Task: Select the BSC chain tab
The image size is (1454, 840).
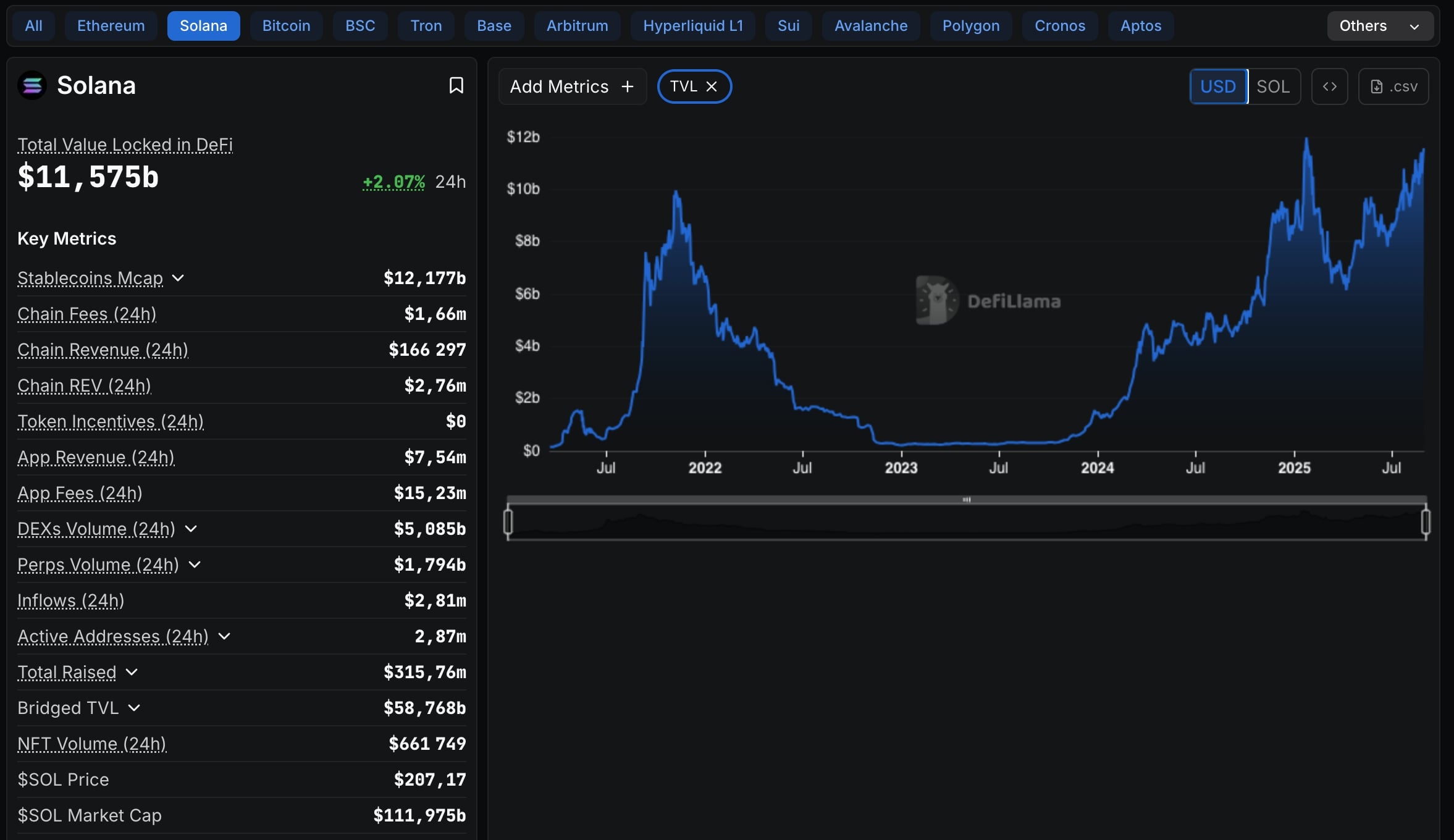Action: click(x=360, y=26)
